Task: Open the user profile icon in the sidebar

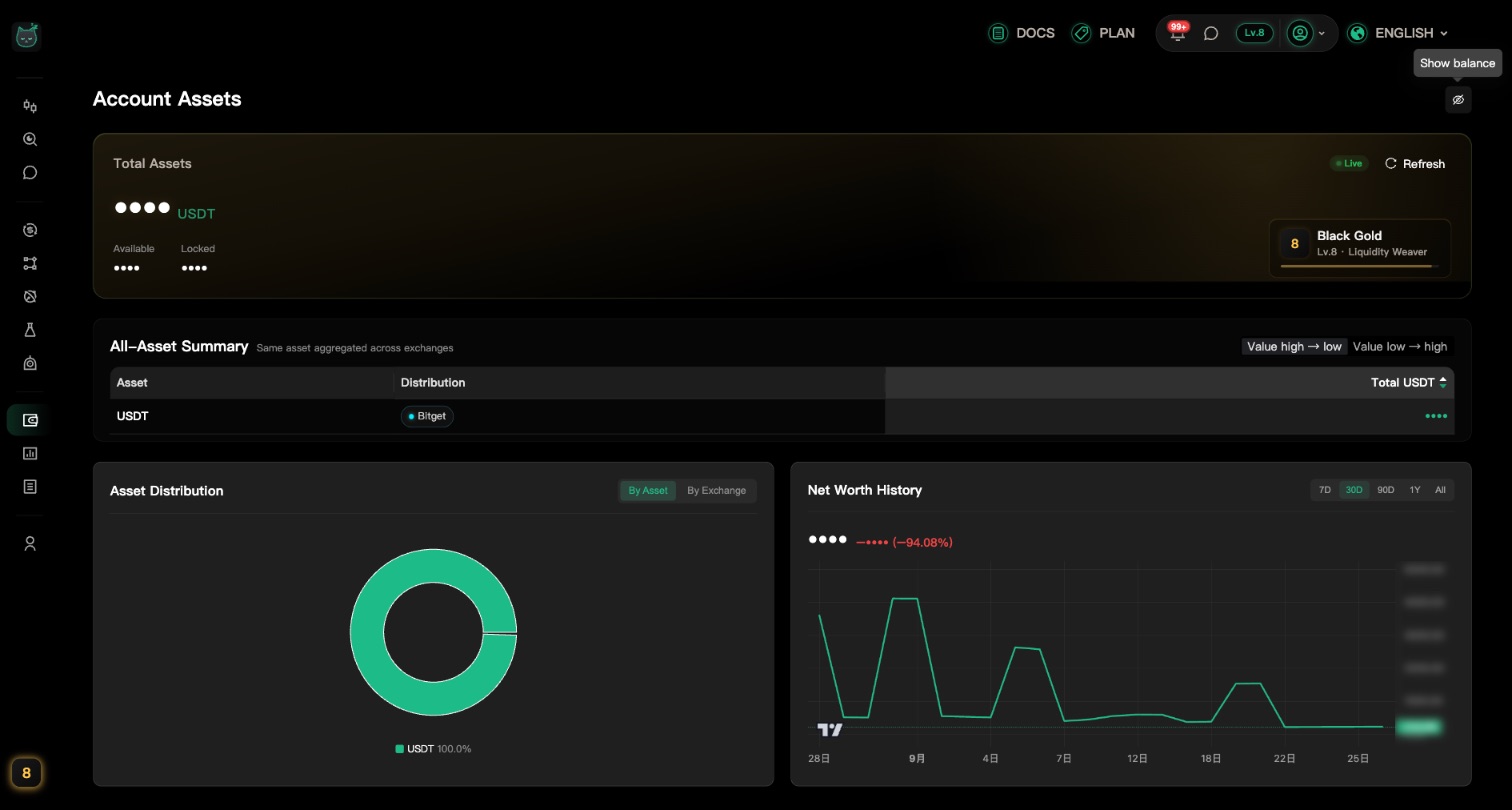Action: pyautogui.click(x=30, y=543)
